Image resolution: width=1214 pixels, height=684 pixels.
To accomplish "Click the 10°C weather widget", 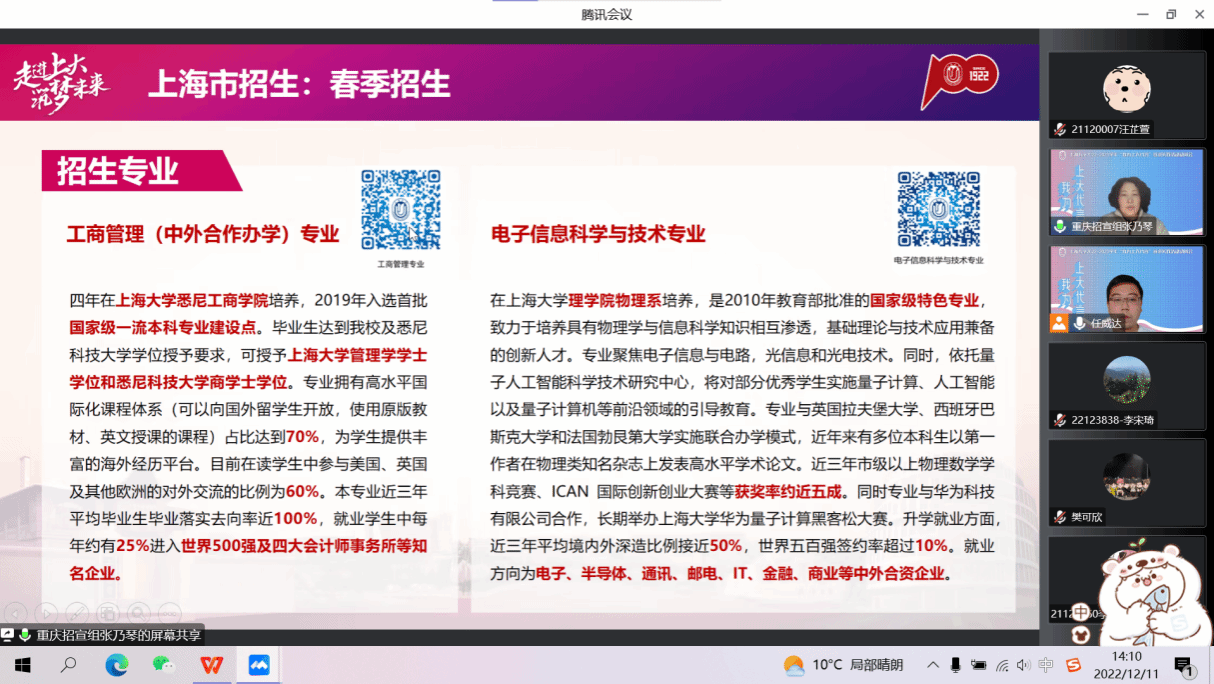I will coord(845,665).
